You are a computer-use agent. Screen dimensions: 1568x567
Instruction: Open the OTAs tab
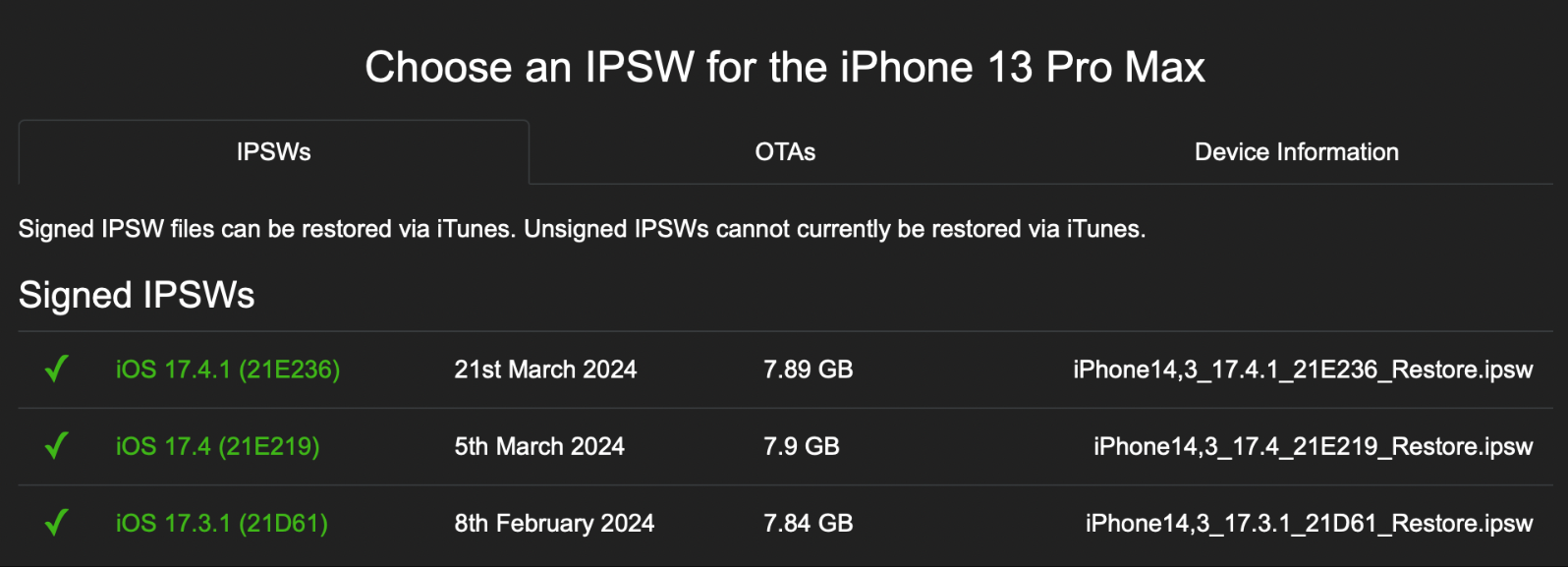785,152
